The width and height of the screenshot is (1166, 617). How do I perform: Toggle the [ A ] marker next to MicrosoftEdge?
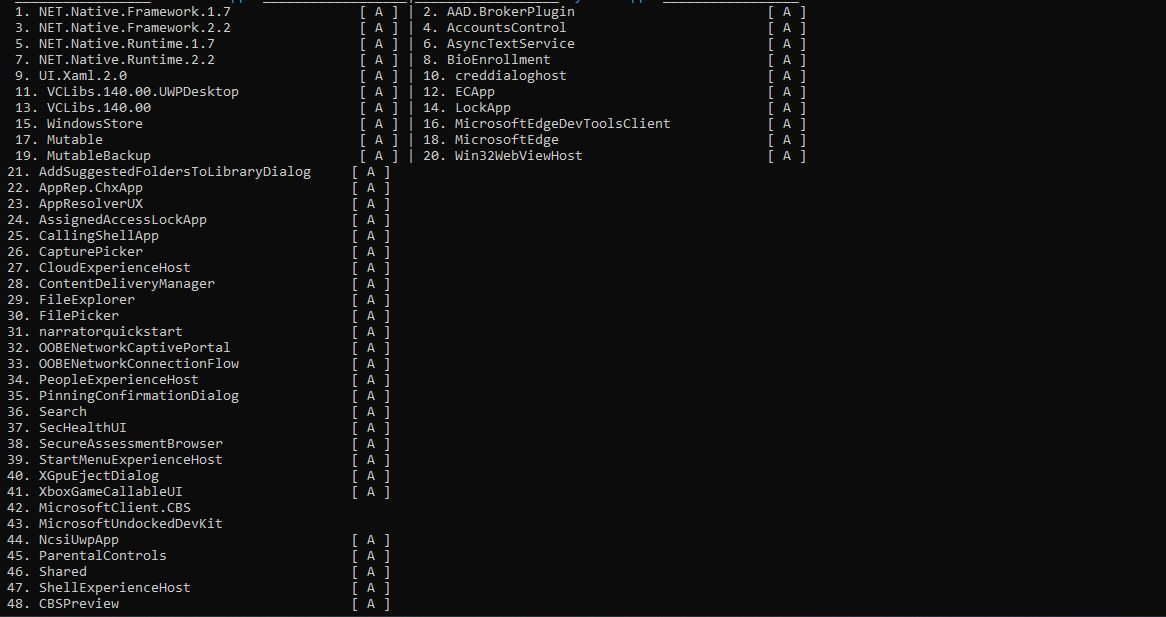(x=787, y=140)
